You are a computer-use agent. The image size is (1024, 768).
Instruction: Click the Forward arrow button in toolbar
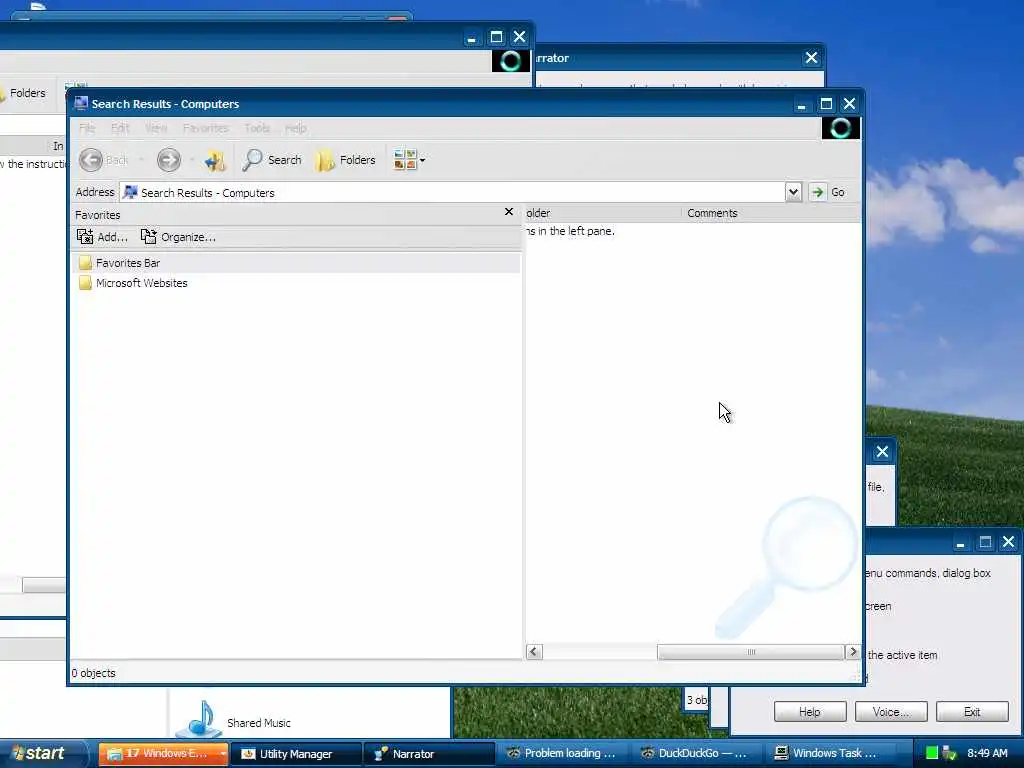168,160
